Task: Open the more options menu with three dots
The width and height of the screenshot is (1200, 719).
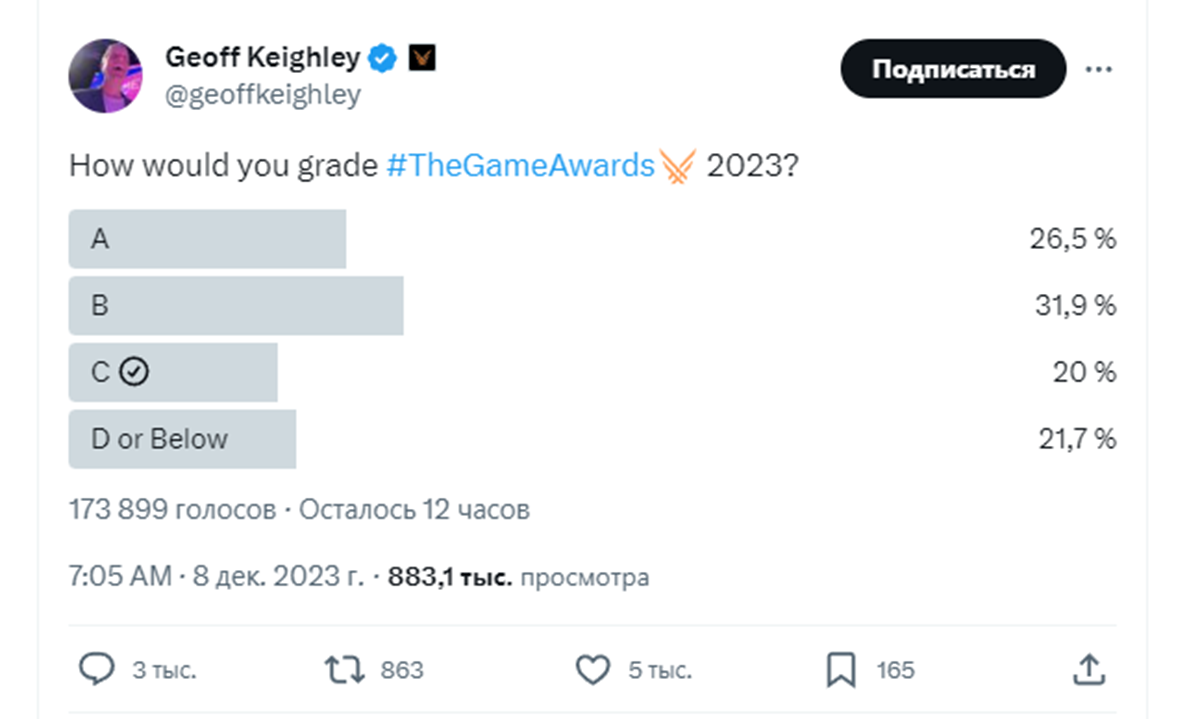Action: [1100, 69]
